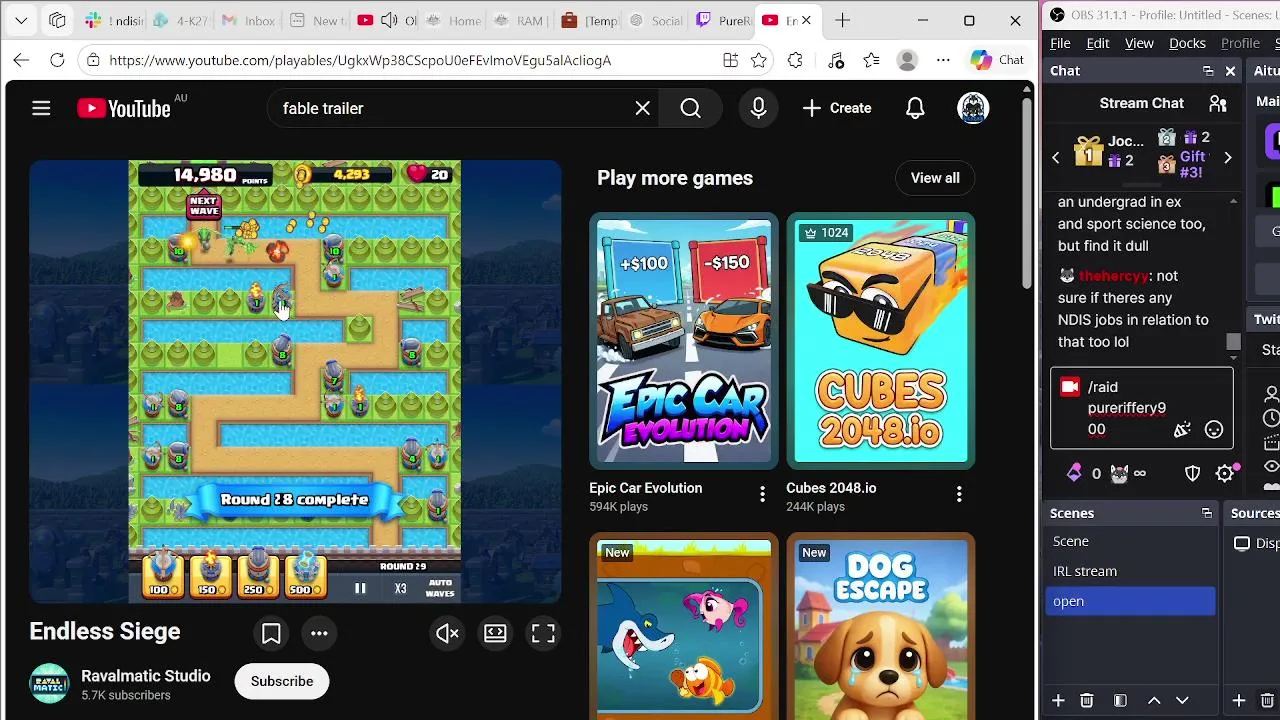Click the browser address bar URL
1280x720 pixels.
[360, 60]
